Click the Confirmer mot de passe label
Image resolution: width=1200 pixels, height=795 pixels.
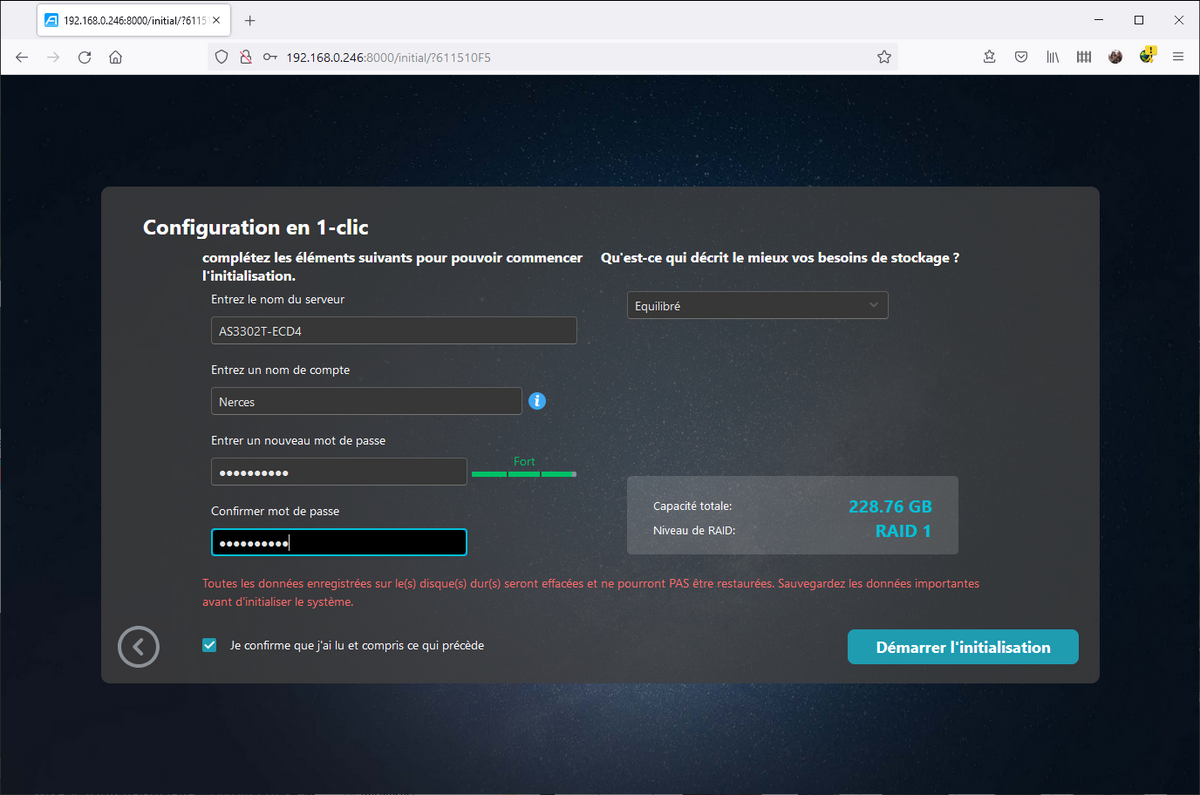pos(275,511)
